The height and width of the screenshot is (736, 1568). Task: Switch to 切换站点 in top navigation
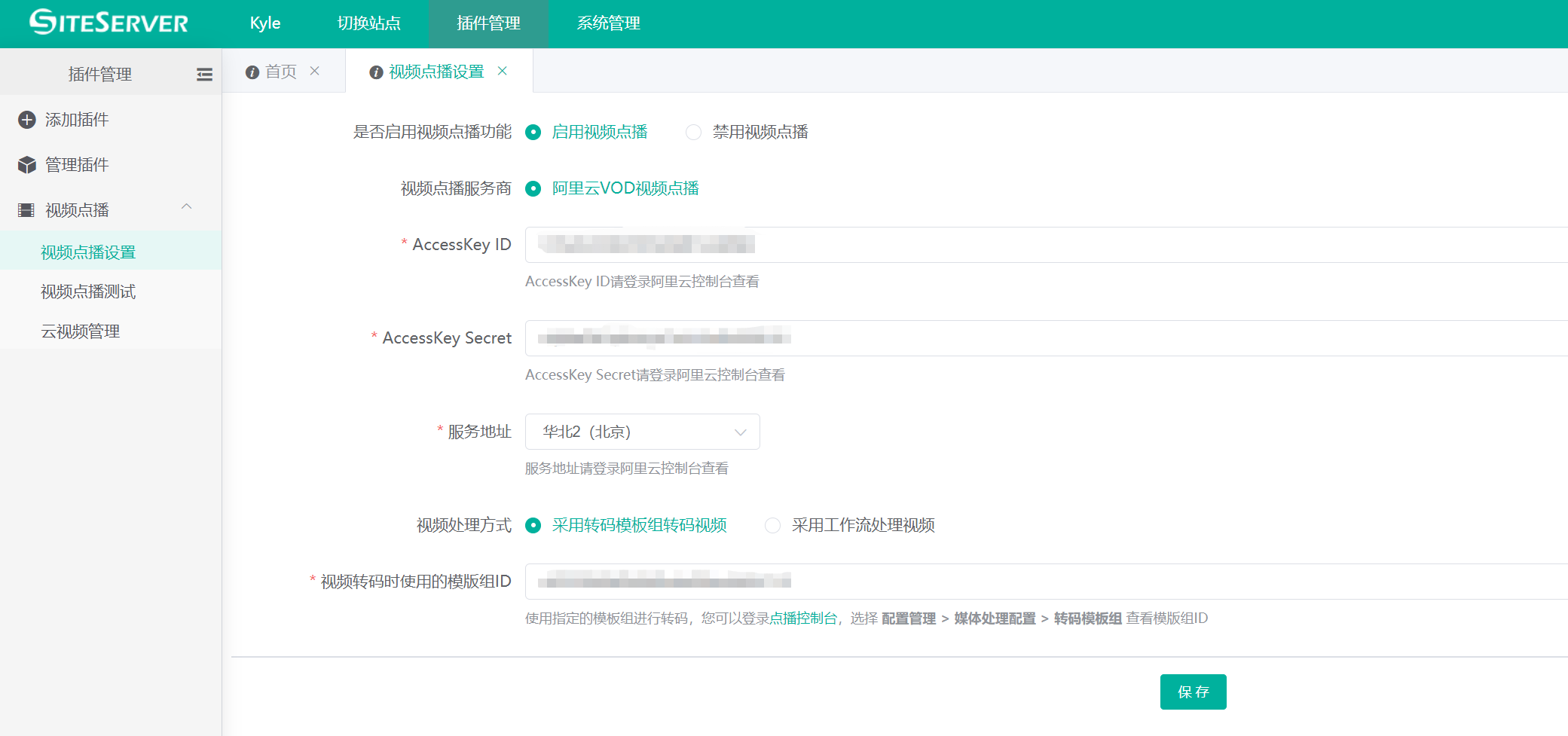pos(368,23)
